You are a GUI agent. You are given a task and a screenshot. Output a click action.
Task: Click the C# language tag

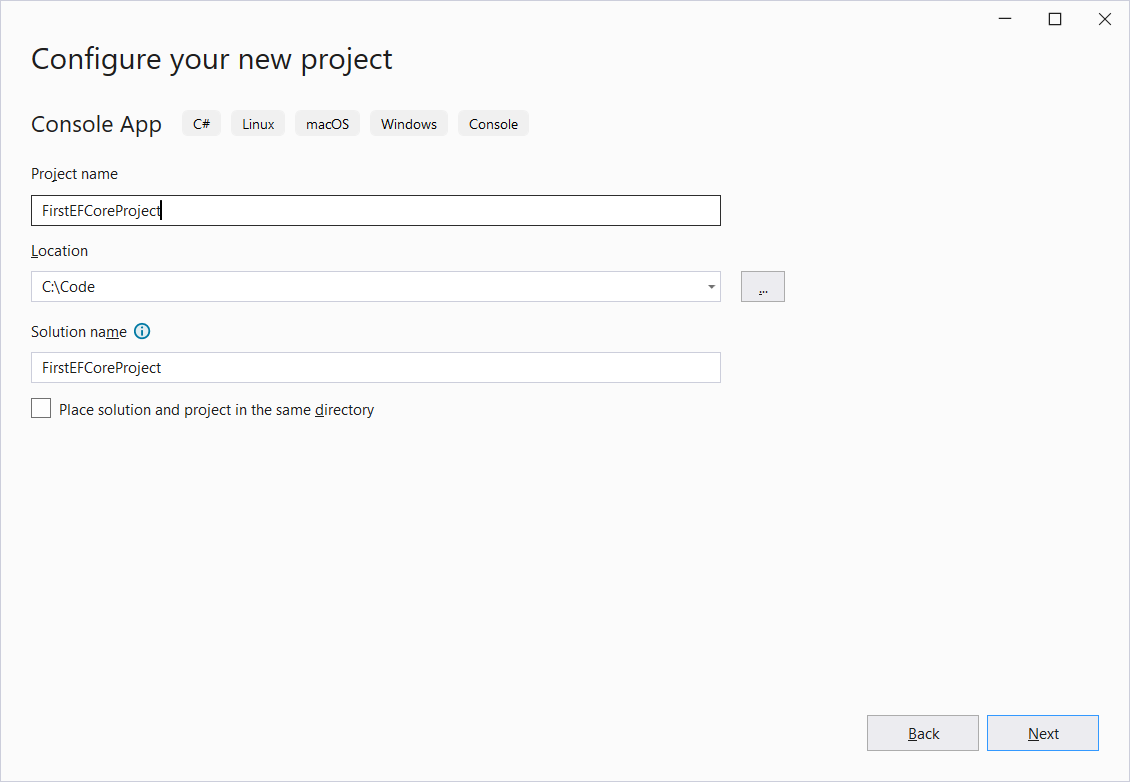201,124
